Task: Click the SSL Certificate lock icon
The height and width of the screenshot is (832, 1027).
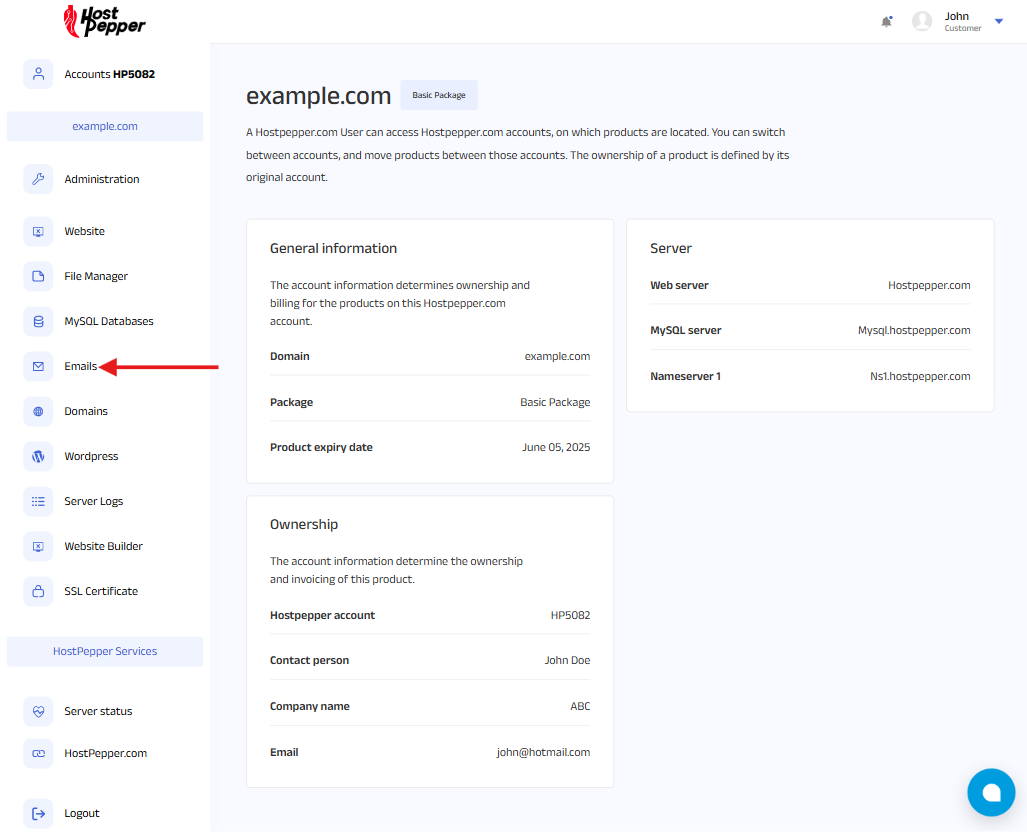Action: (38, 591)
